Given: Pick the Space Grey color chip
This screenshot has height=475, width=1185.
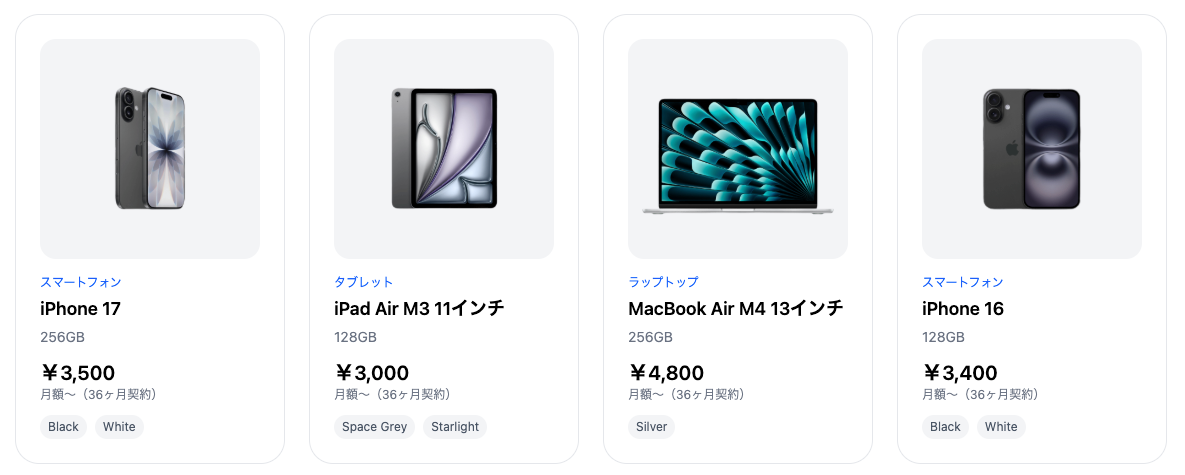Looking at the screenshot, I should [x=374, y=427].
